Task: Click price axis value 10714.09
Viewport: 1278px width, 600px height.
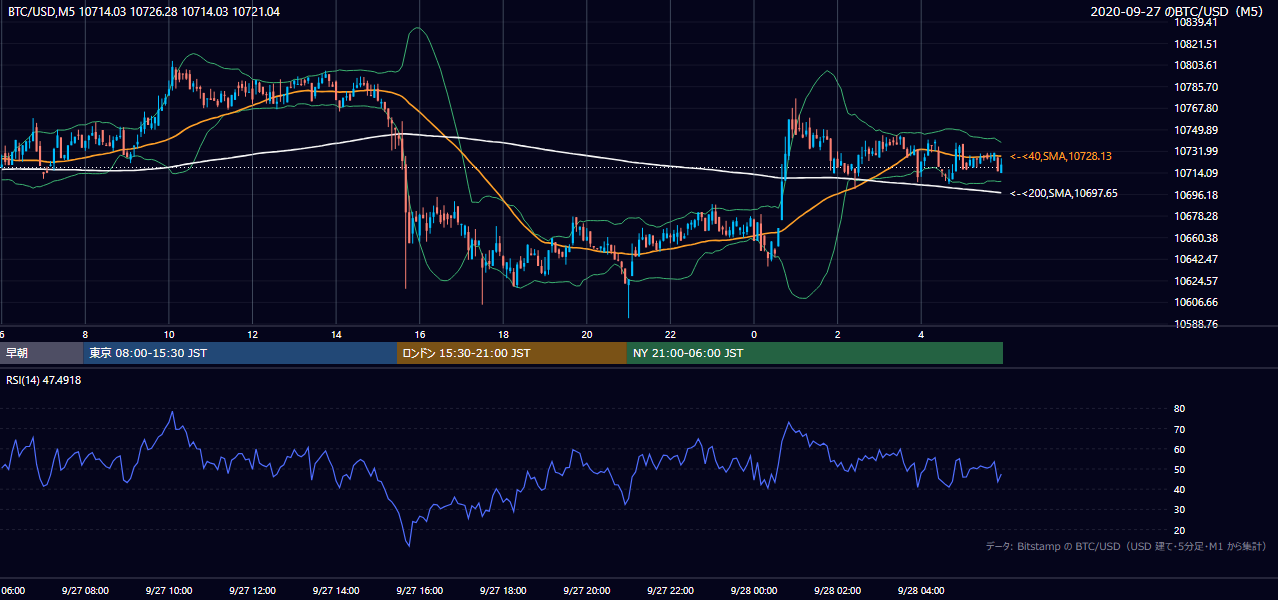Action: [x=1196, y=173]
